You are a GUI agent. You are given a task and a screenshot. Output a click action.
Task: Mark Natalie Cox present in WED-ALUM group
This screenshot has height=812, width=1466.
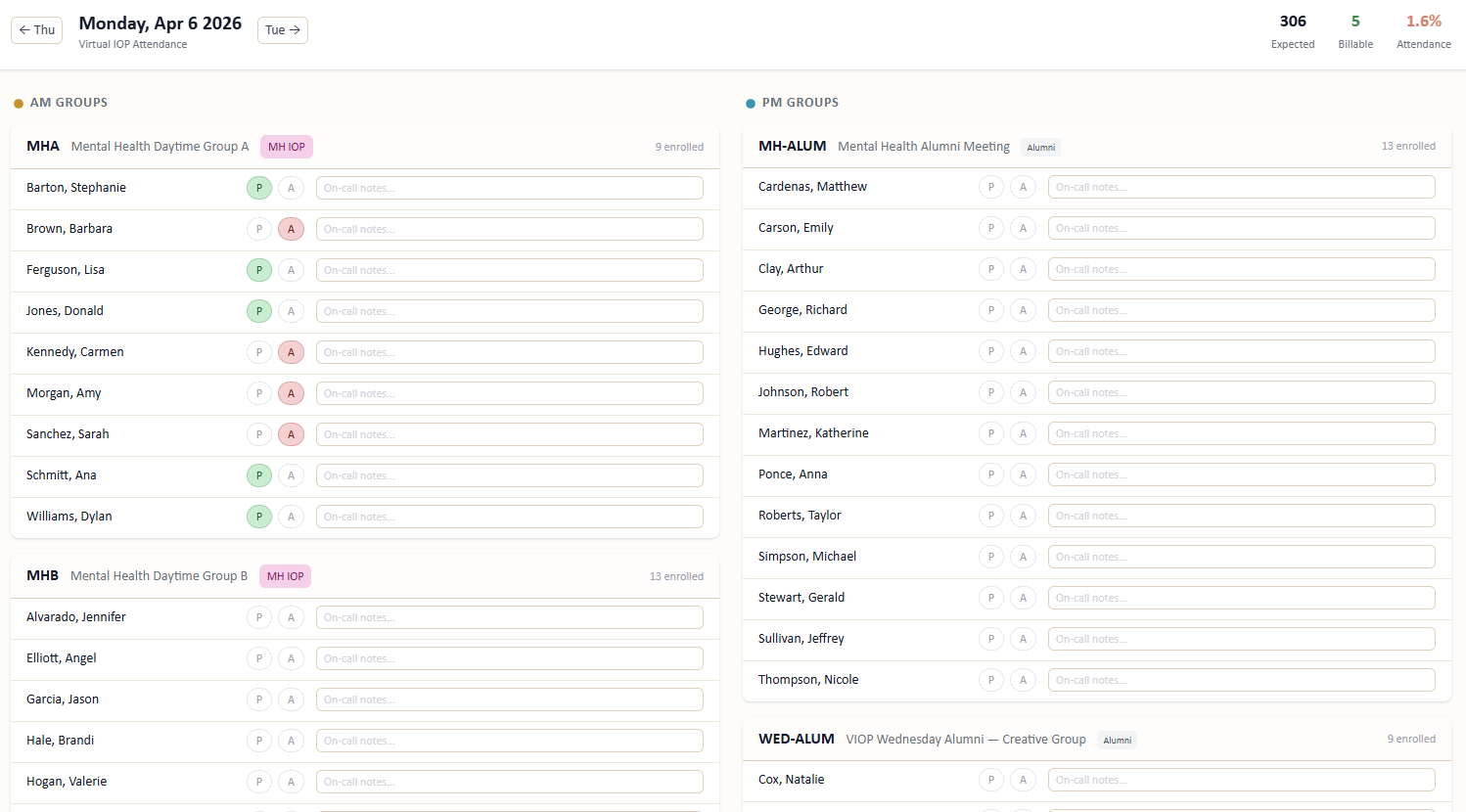point(990,780)
